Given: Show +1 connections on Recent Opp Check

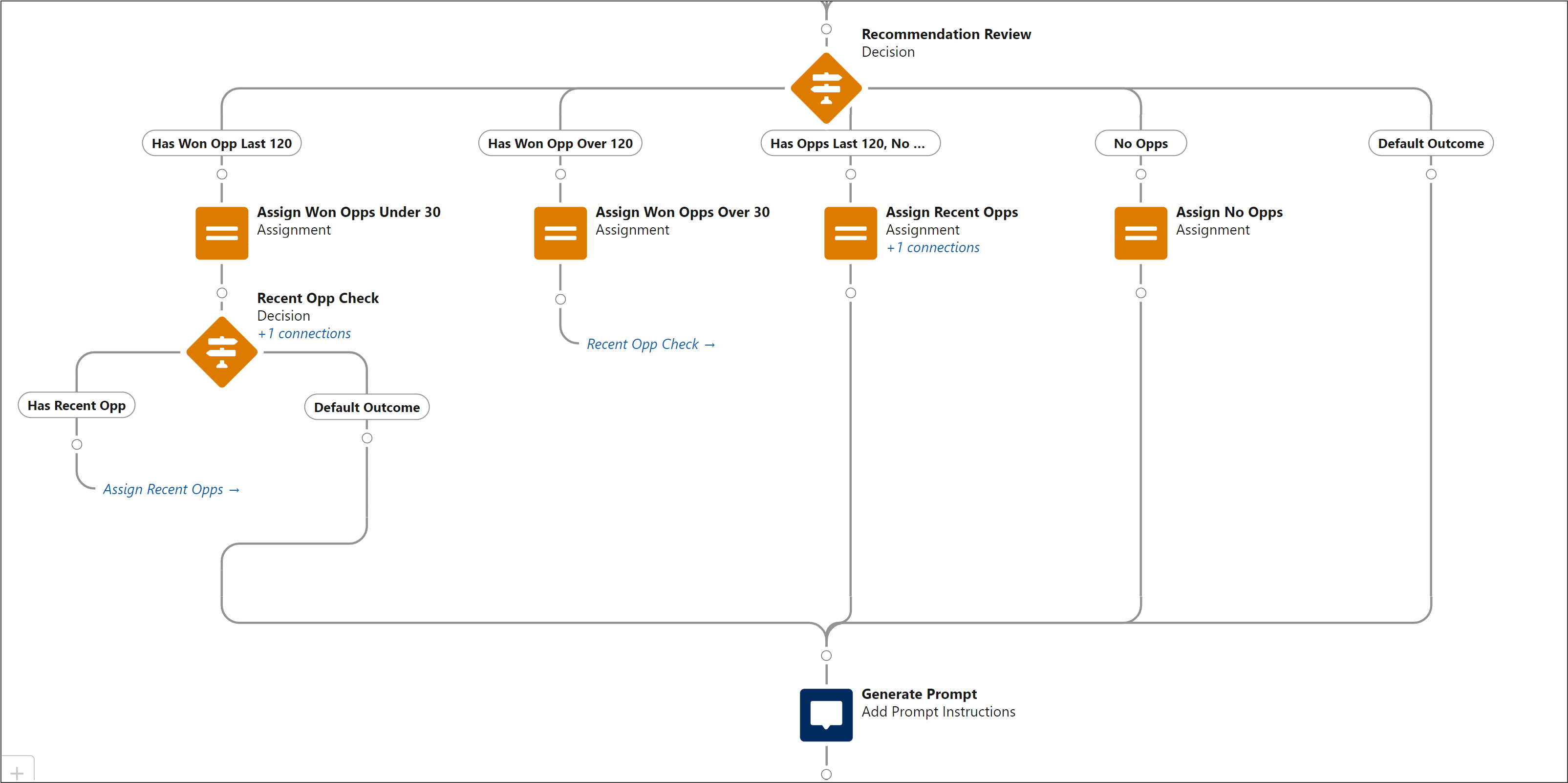Looking at the screenshot, I should click(x=304, y=333).
